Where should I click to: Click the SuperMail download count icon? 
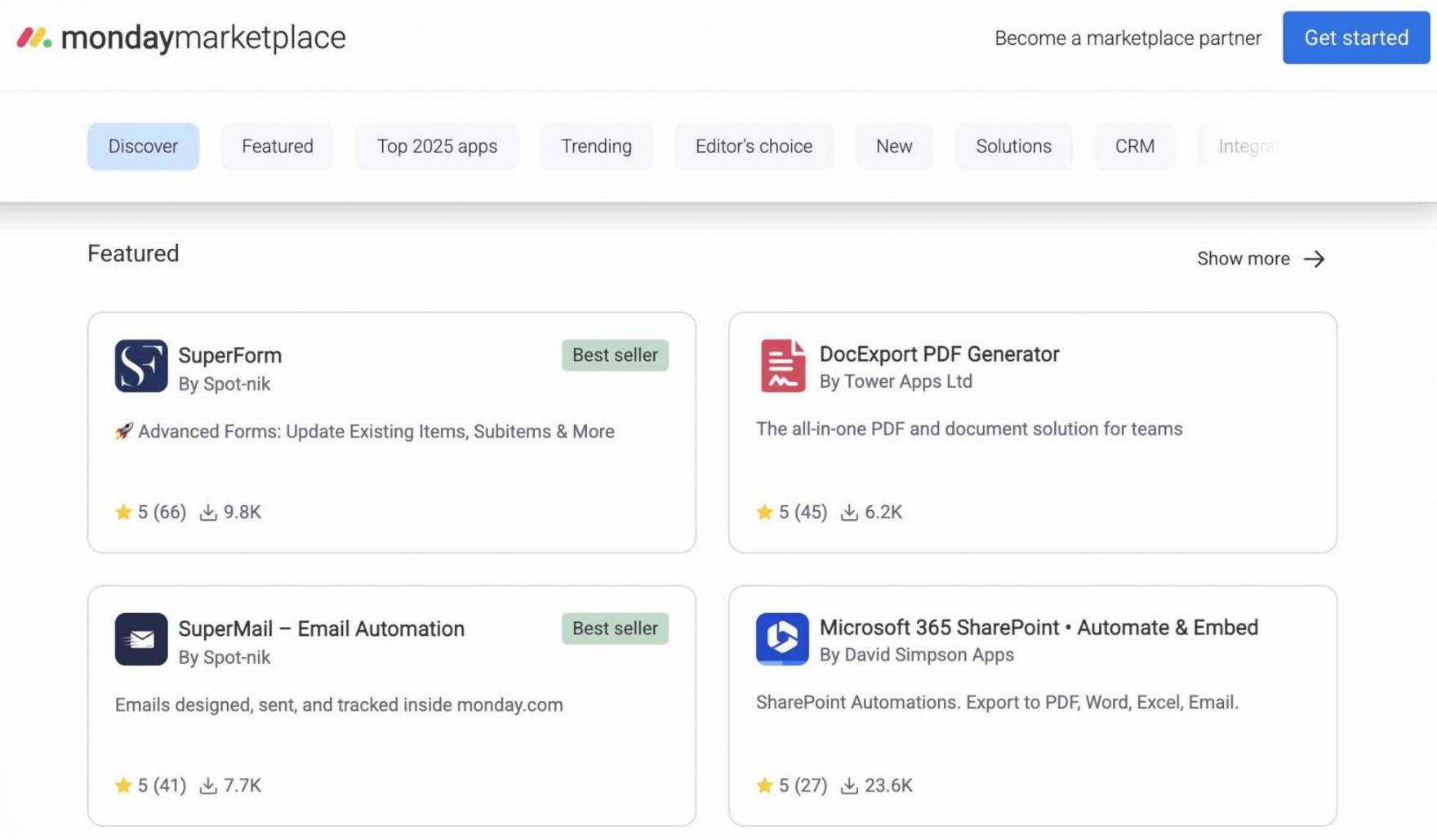coord(208,785)
